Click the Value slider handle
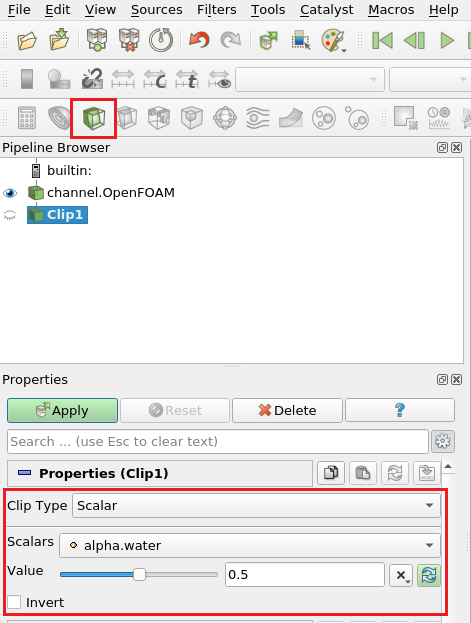 click(x=139, y=574)
